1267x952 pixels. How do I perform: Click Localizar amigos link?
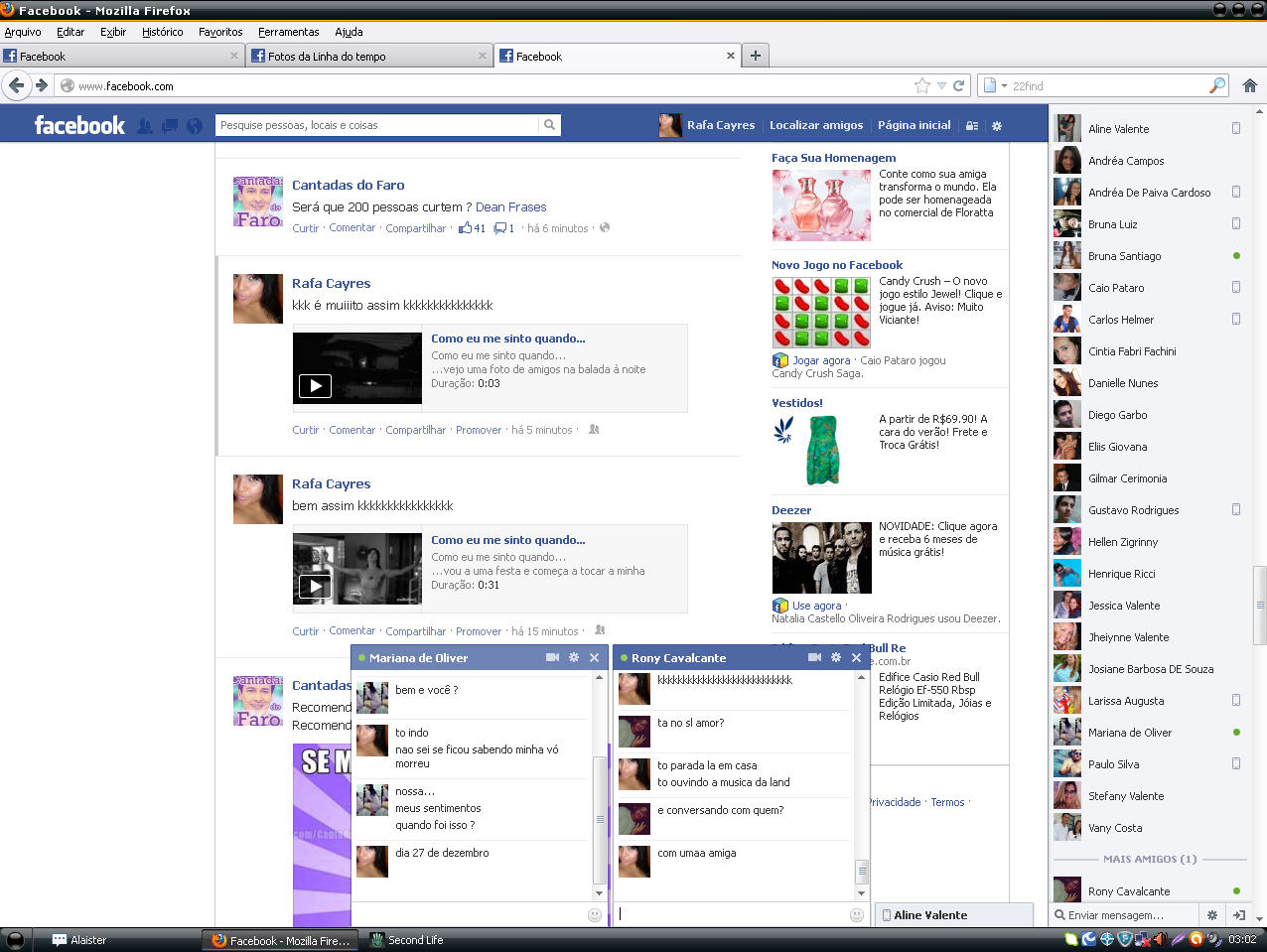[x=816, y=125]
